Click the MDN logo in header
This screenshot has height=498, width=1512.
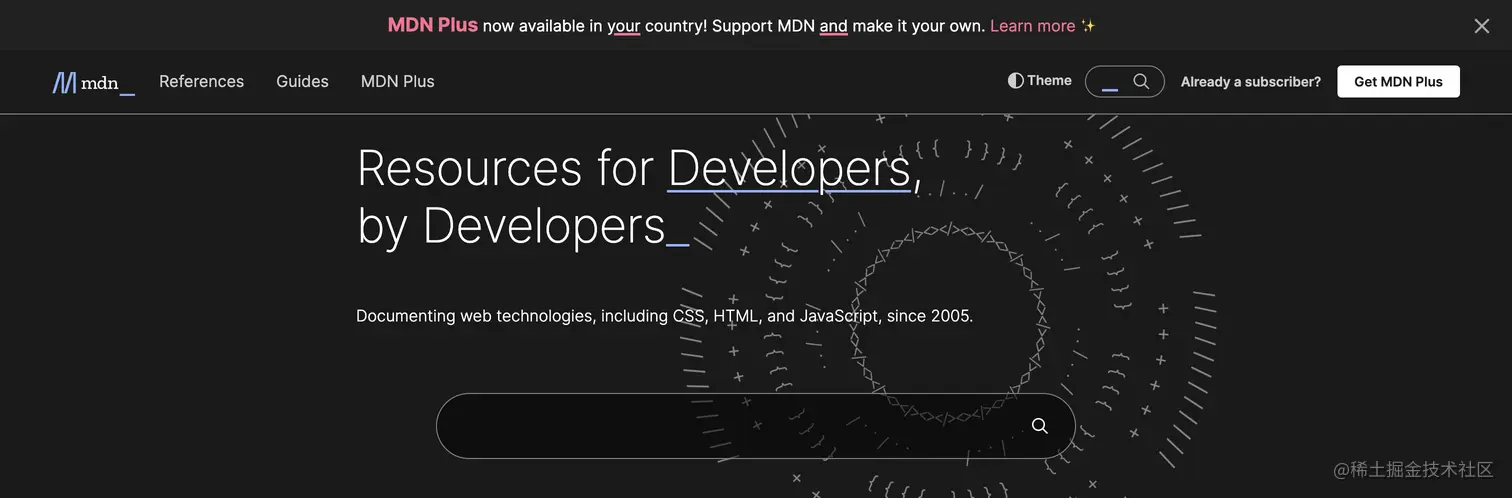[93, 83]
